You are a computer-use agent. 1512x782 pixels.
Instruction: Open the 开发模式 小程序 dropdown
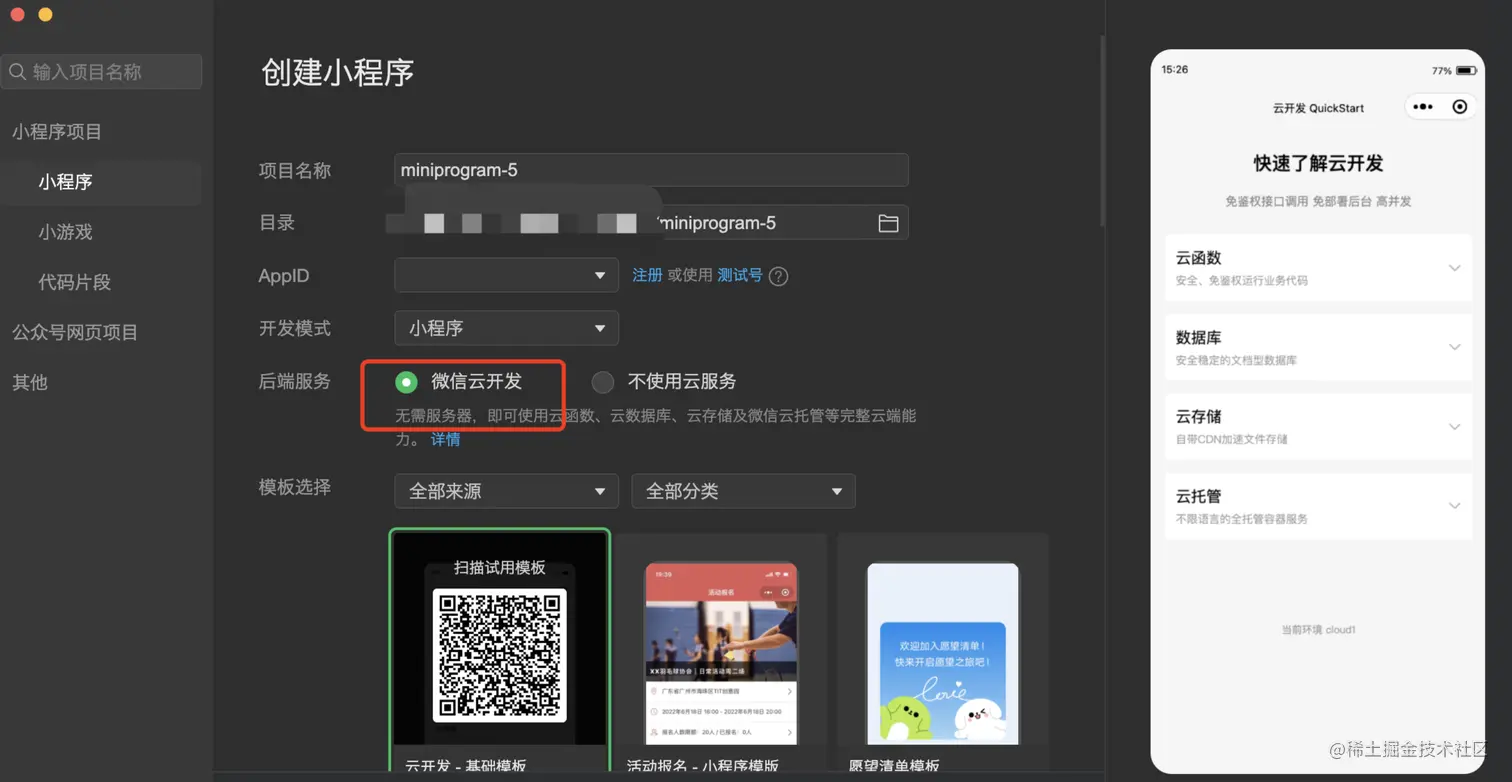pos(506,328)
